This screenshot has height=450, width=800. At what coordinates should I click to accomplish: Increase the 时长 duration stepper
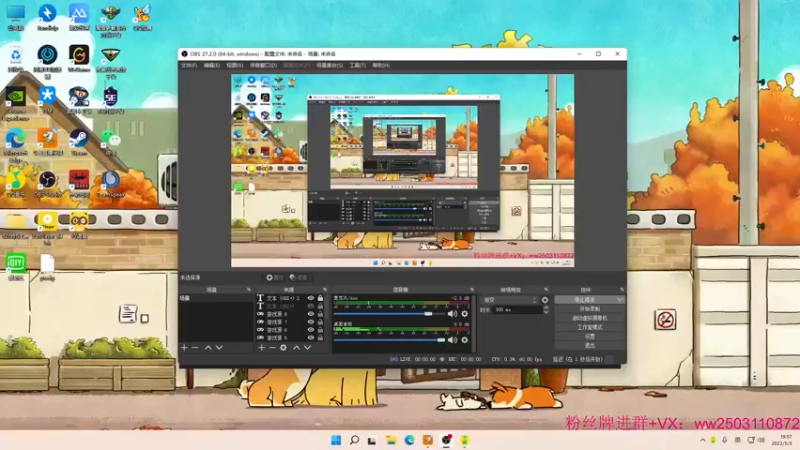(546, 308)
